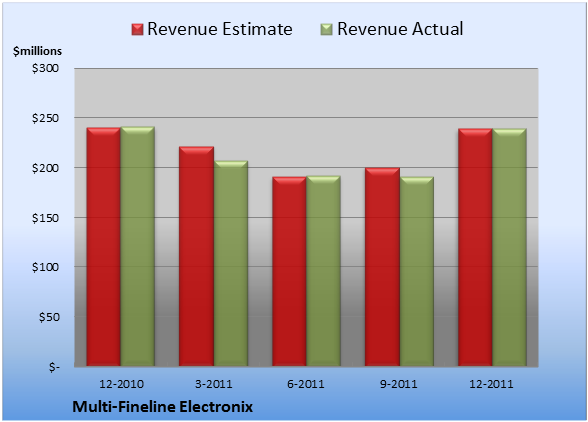Select red estimate bar for 6-2011
Viewport: 588px width, 422px height.
pos(289,271)
